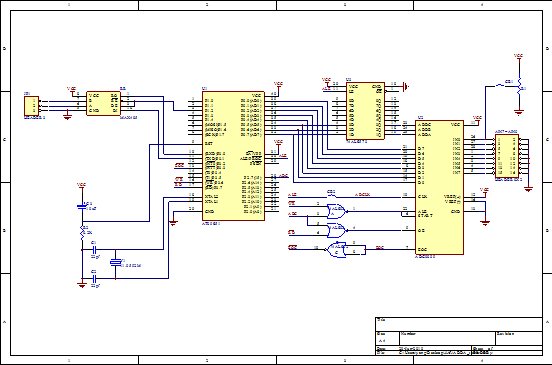Screen dimensions: 552x365
Task: Select the large microcontroller chip U1
Action: (x=233, y=156)
